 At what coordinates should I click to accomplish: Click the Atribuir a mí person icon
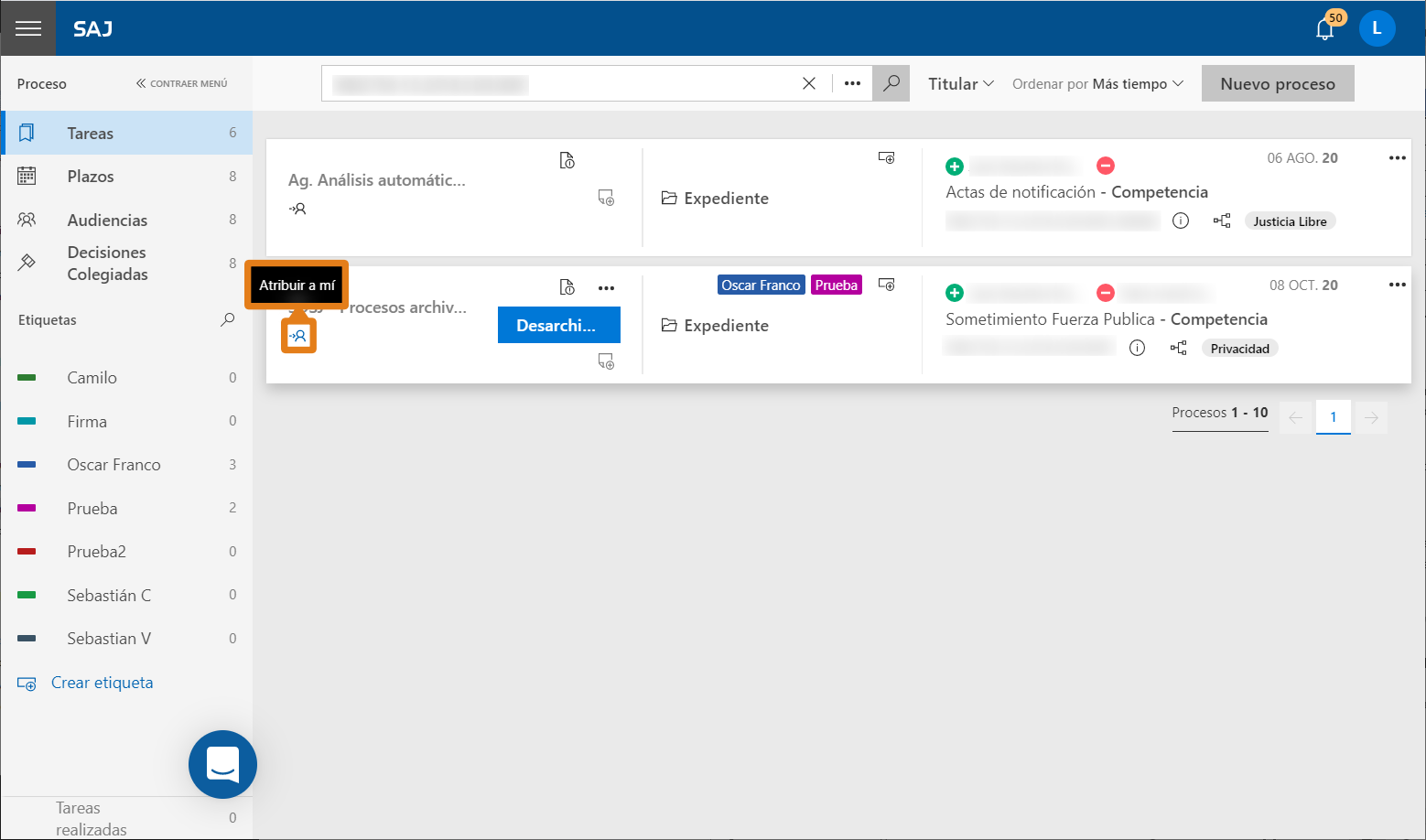(x=298, y=336)
